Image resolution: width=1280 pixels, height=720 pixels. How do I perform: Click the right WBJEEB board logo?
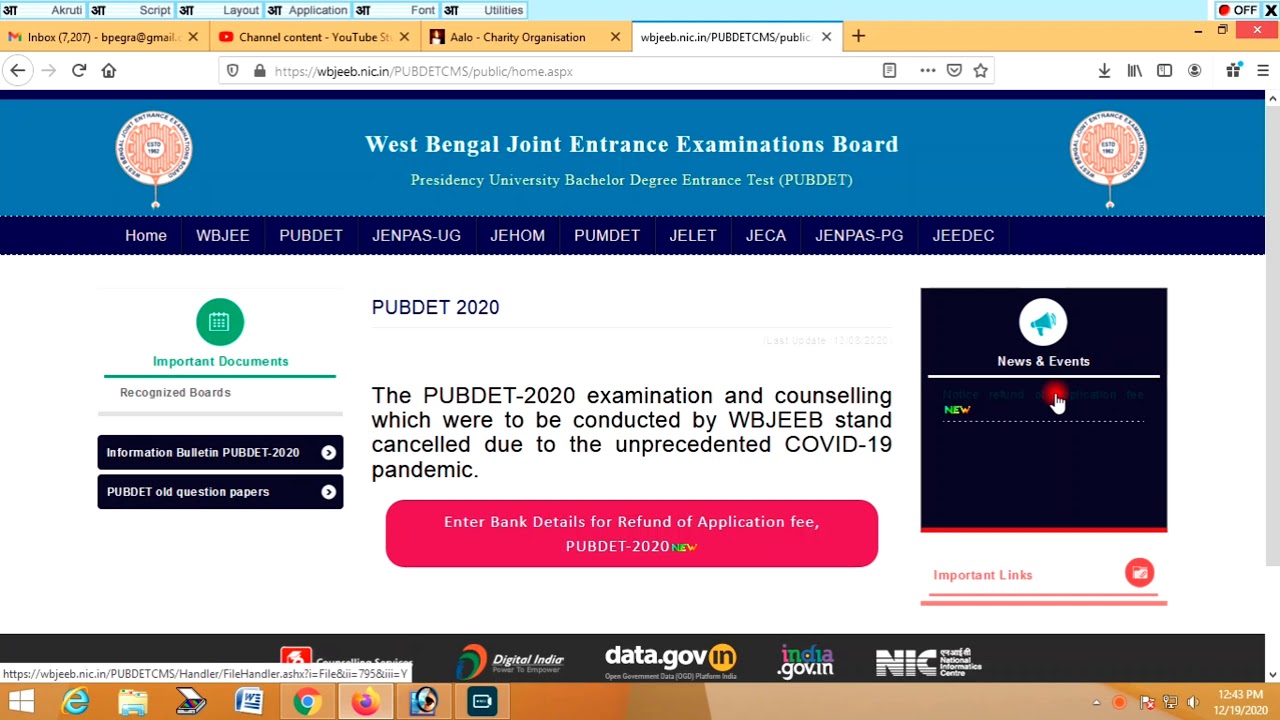tap(1109, 158)
